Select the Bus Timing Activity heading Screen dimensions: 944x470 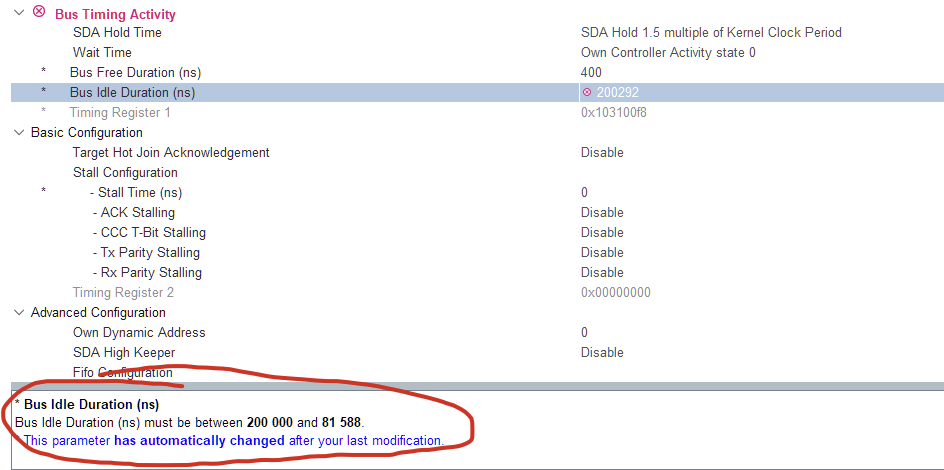pos(116,14)
